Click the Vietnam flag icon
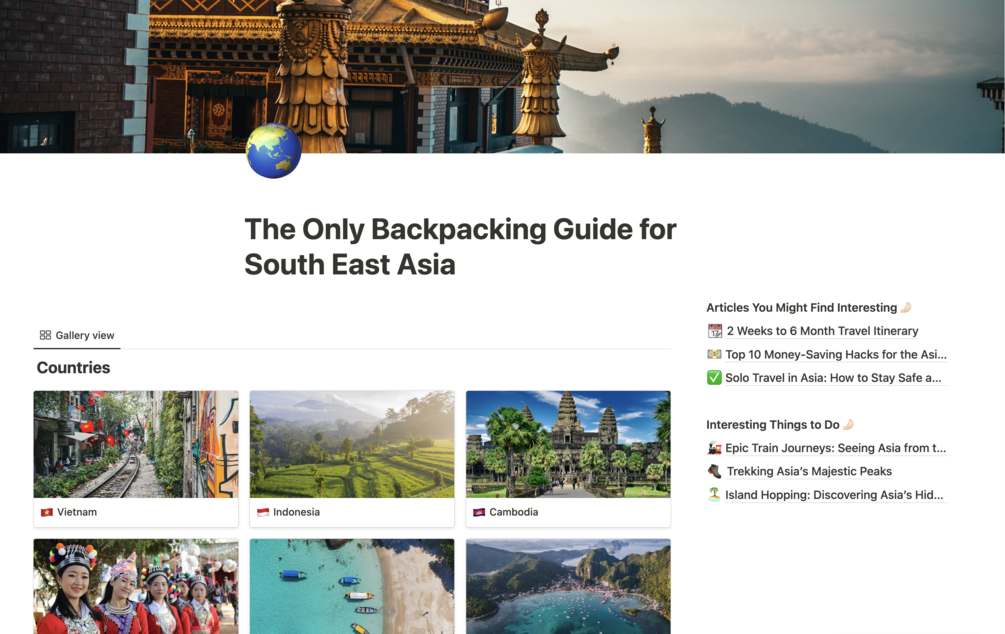The image size is (1005, 634). tap(47, 512)
